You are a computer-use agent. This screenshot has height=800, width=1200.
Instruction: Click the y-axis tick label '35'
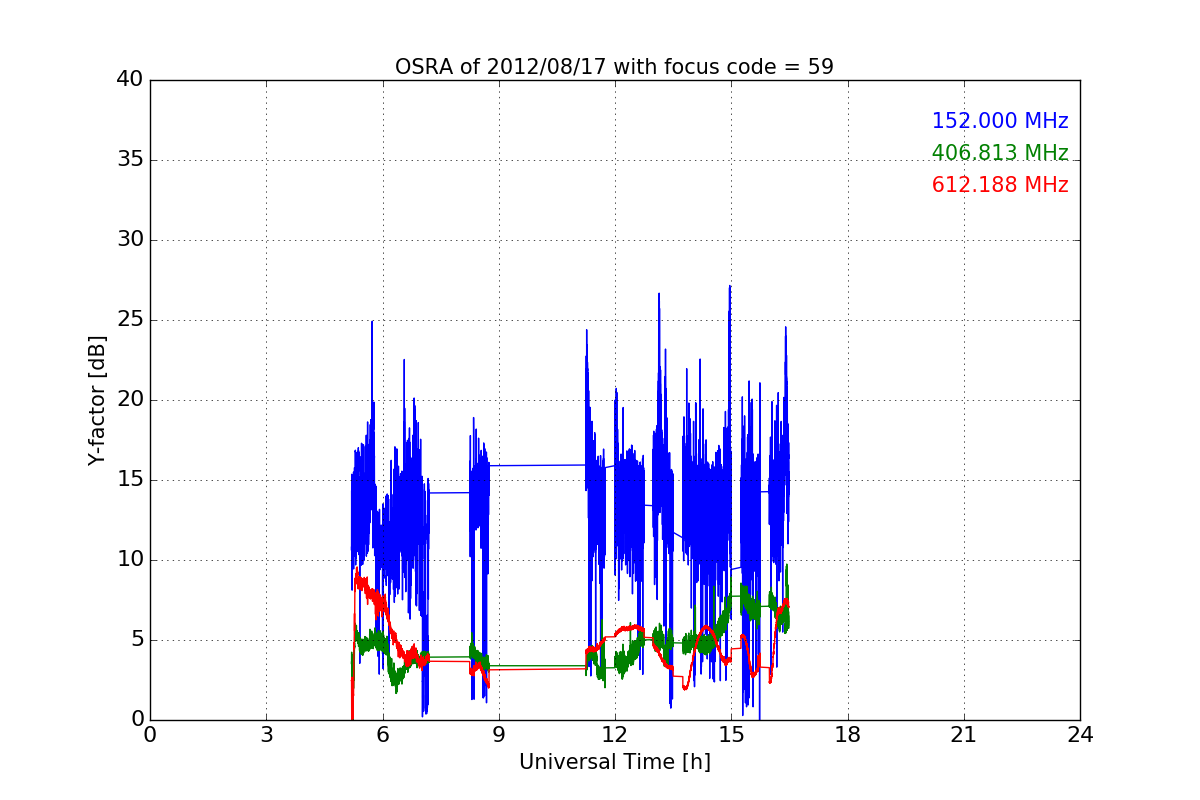129,160
